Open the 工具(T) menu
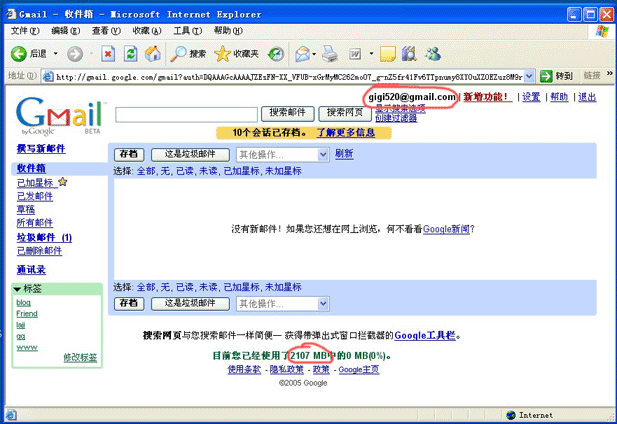This screenshot has height=424, width=617. [188, 31]
